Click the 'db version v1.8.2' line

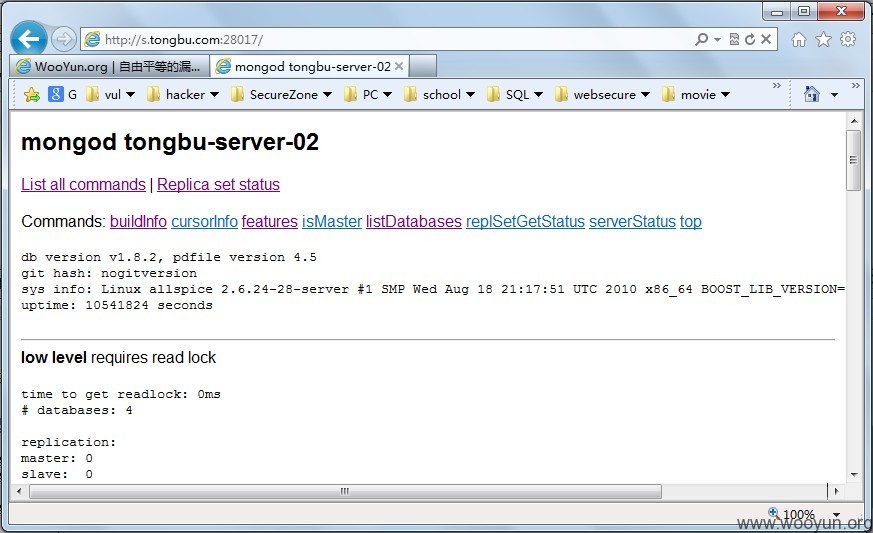point(169,257)
